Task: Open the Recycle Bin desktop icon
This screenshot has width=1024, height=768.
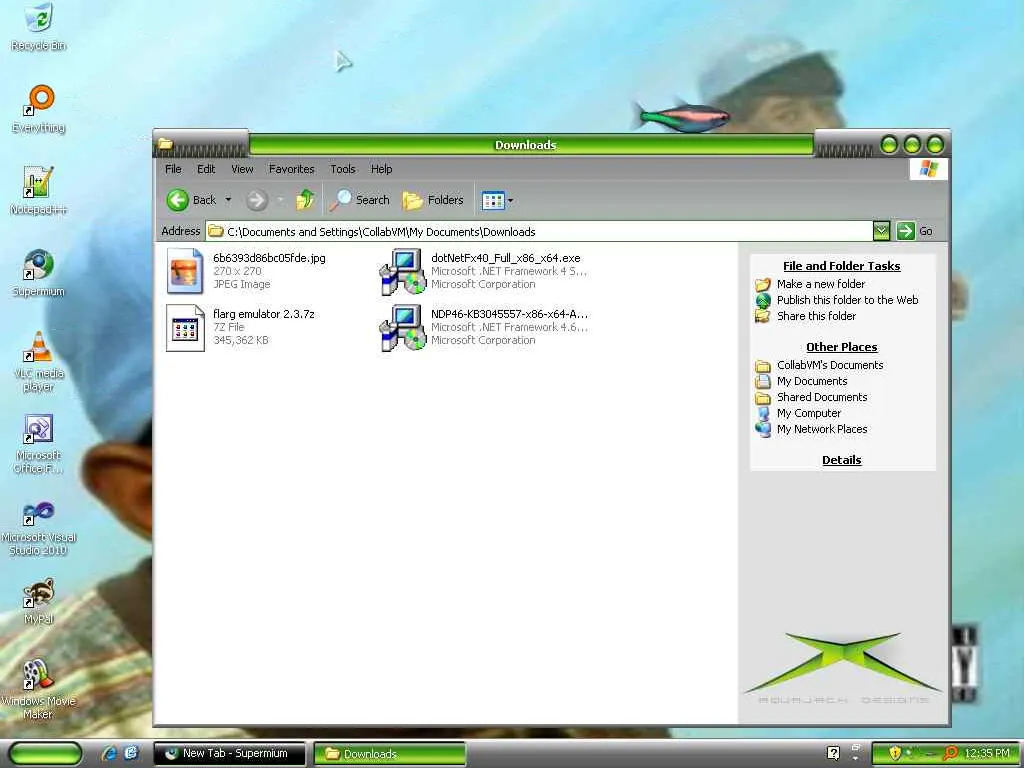Action: coord(39,27)
